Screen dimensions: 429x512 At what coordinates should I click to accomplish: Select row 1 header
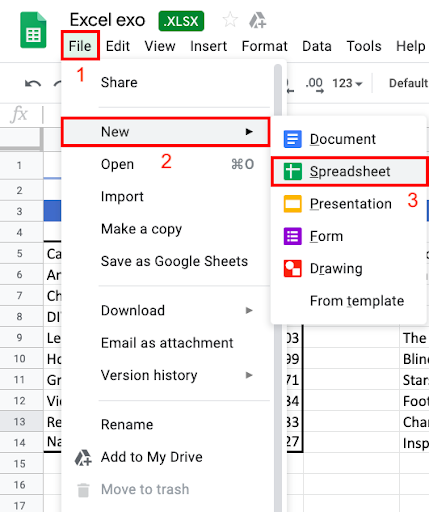21,165
